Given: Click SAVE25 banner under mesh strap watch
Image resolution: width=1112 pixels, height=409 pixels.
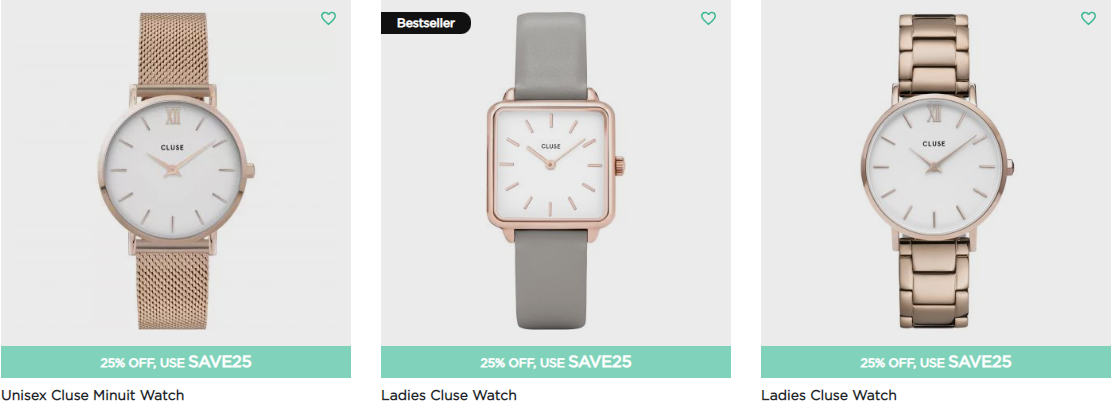Looking at the screenshot, I should (176, 362).
